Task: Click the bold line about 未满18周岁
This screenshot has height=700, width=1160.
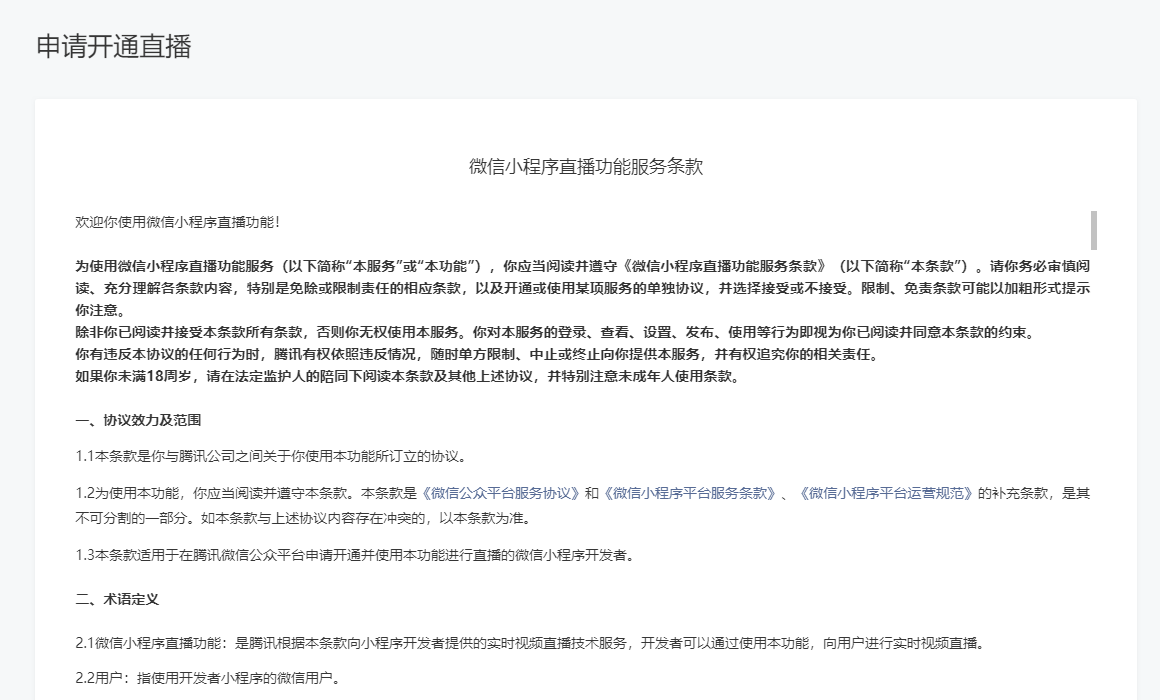Action: point(408,376)
